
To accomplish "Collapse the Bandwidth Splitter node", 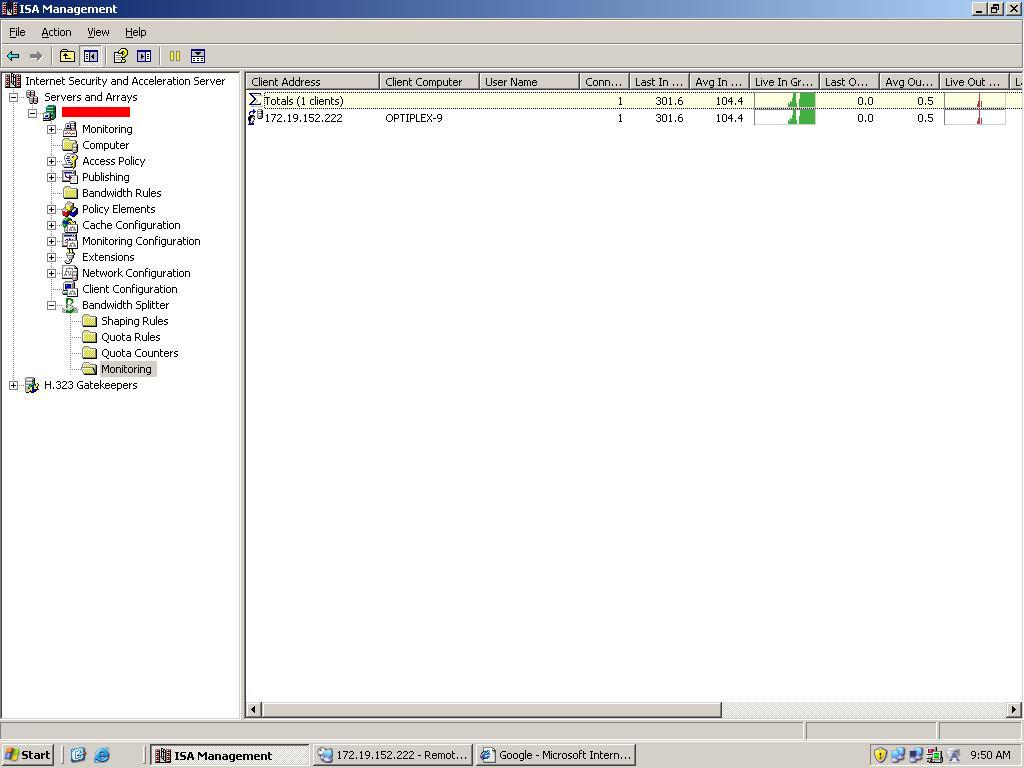I will (51, 305).
